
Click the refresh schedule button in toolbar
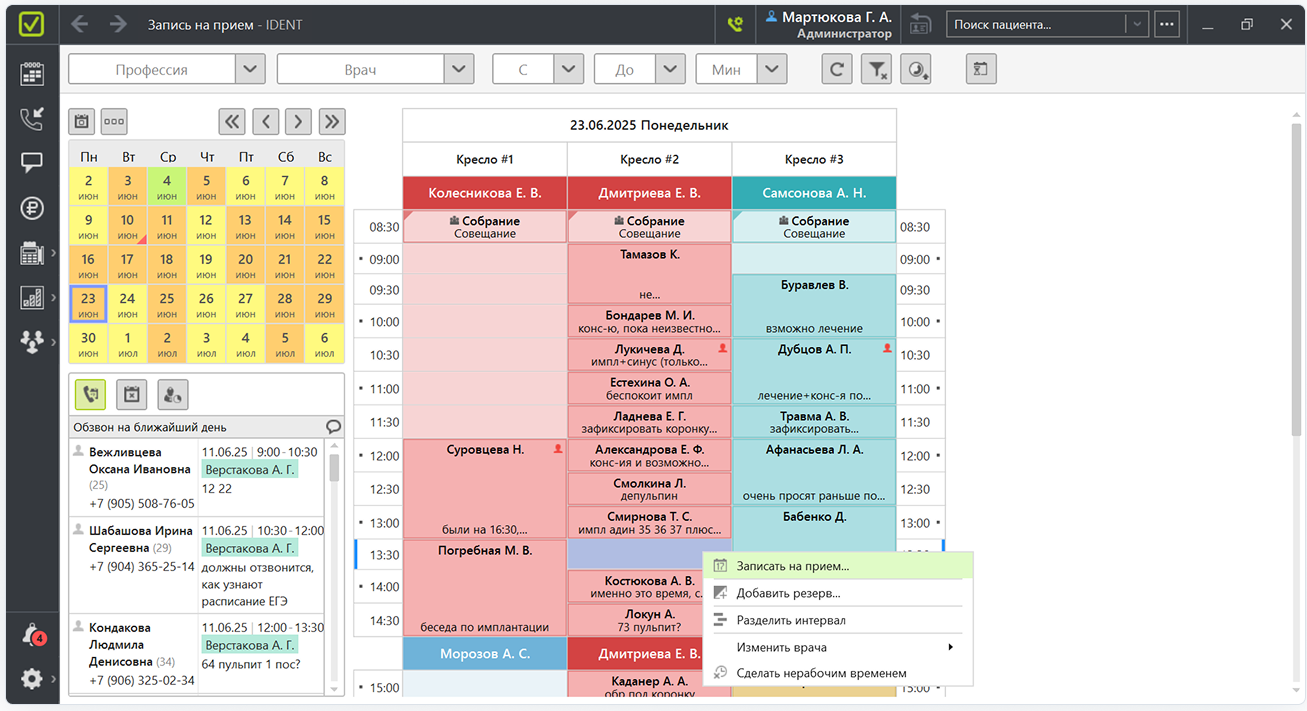pyautogui.click(x=836, y=69)
